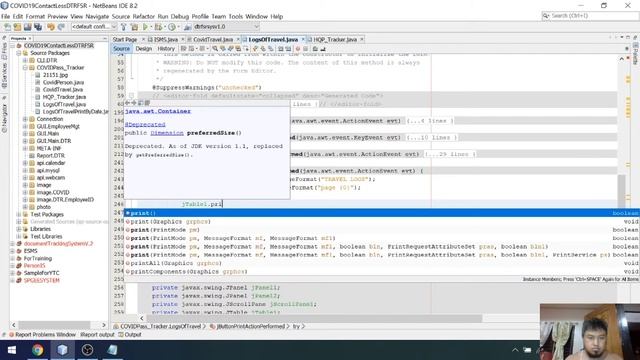Click the Uncomment lines icon
The width and height of the screenshot is (640, 360).
322,49
